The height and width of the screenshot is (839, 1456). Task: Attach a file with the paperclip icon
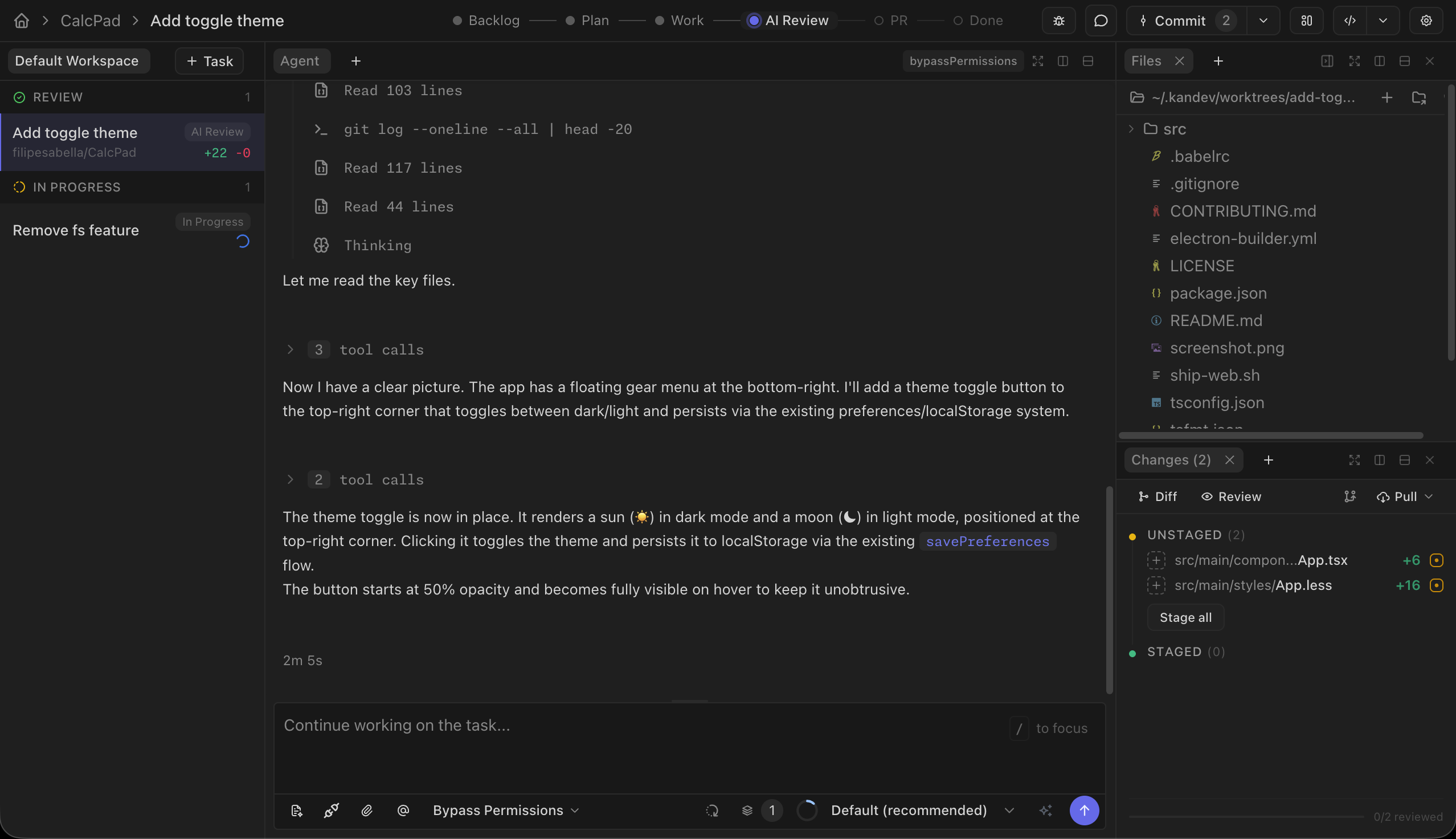click(x=367, y=810)
